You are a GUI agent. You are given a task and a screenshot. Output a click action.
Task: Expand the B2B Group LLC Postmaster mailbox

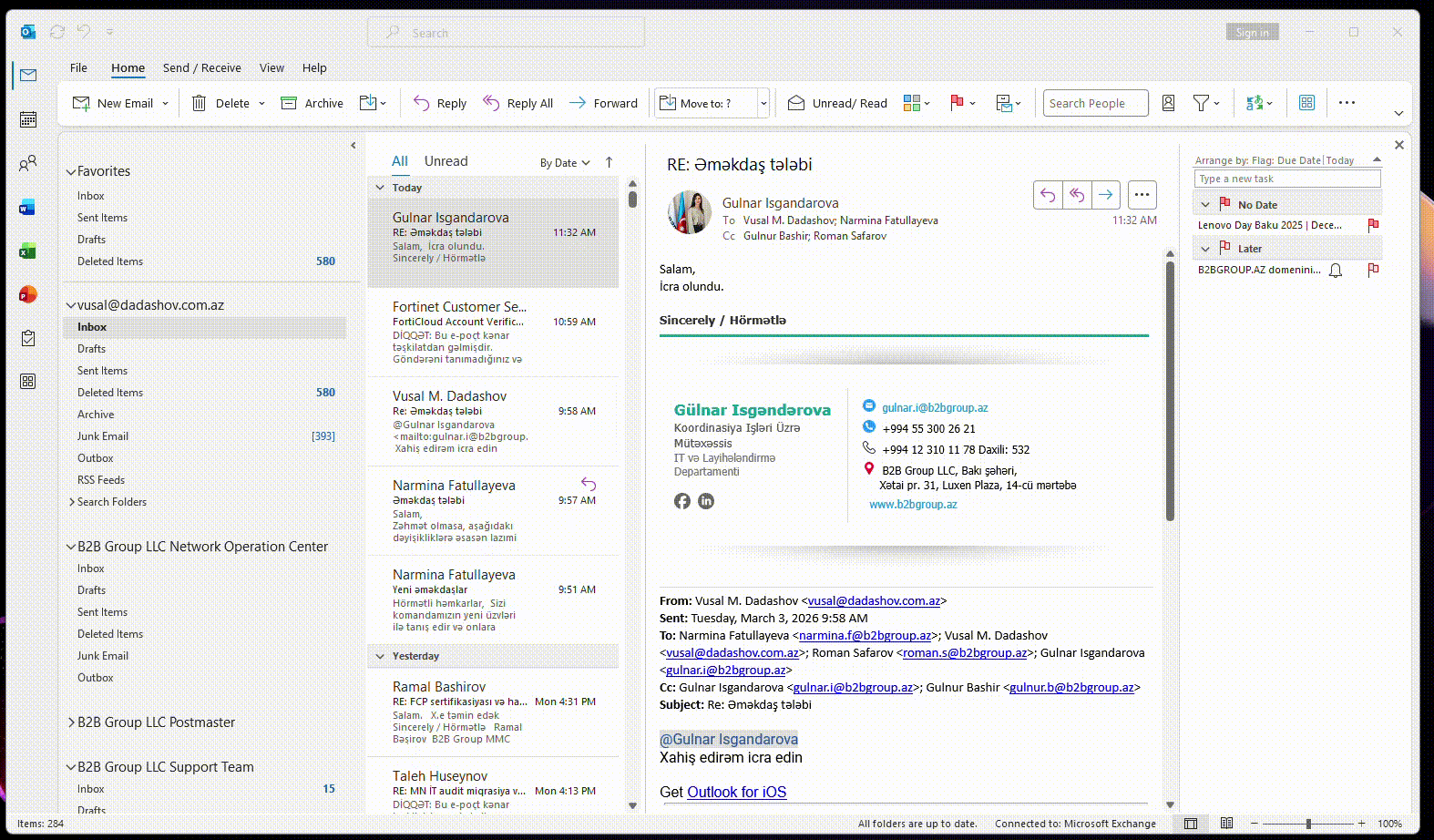[x=71, y=722]
